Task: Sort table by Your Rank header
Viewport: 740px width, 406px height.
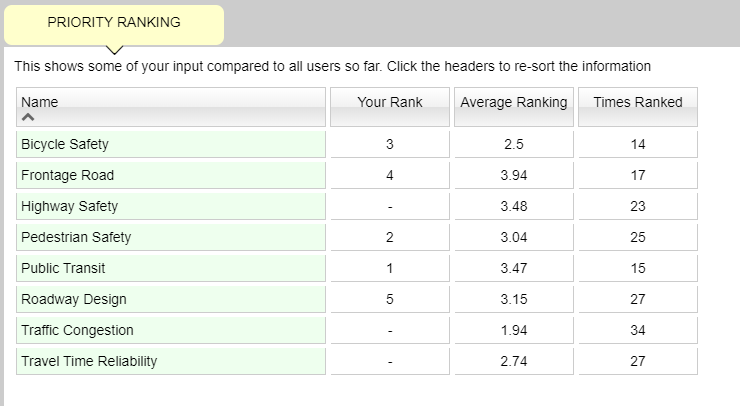Action: pos(390,107)
